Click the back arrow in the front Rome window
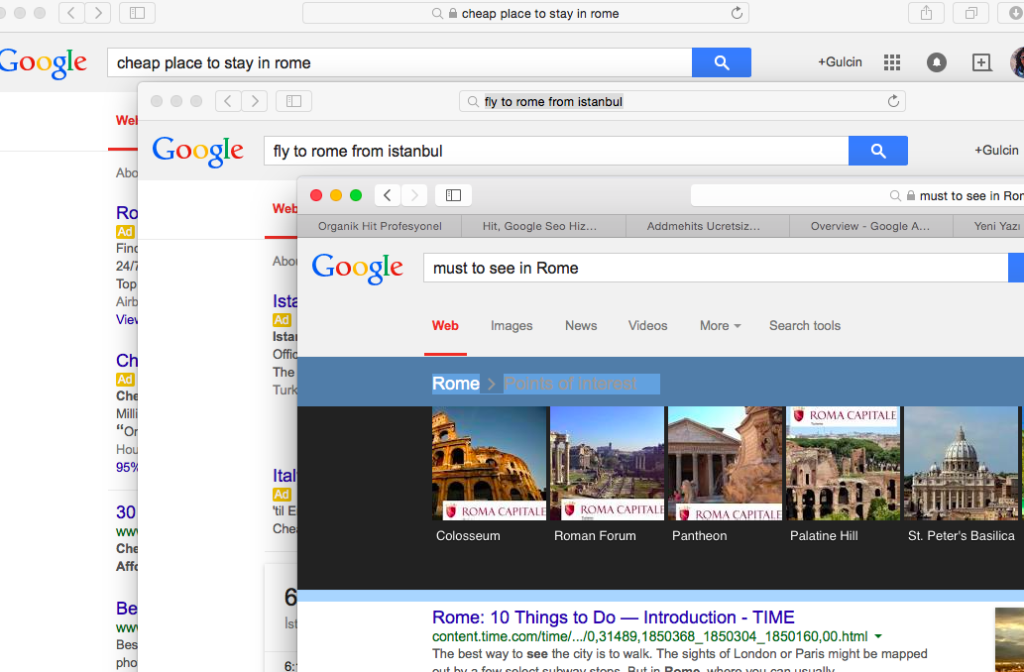 (387, 195)
